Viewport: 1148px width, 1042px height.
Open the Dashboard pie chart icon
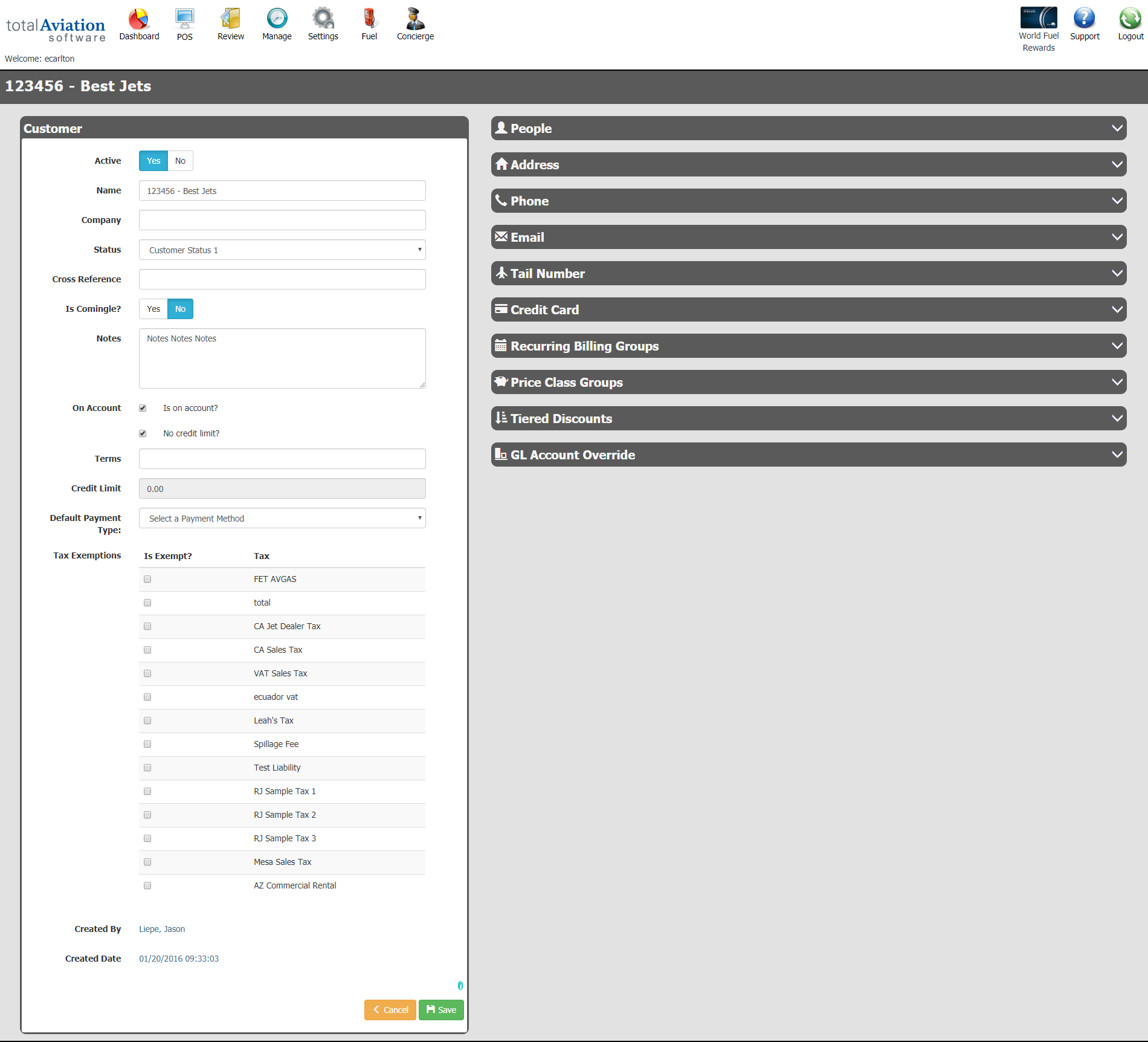click(139, 19)
